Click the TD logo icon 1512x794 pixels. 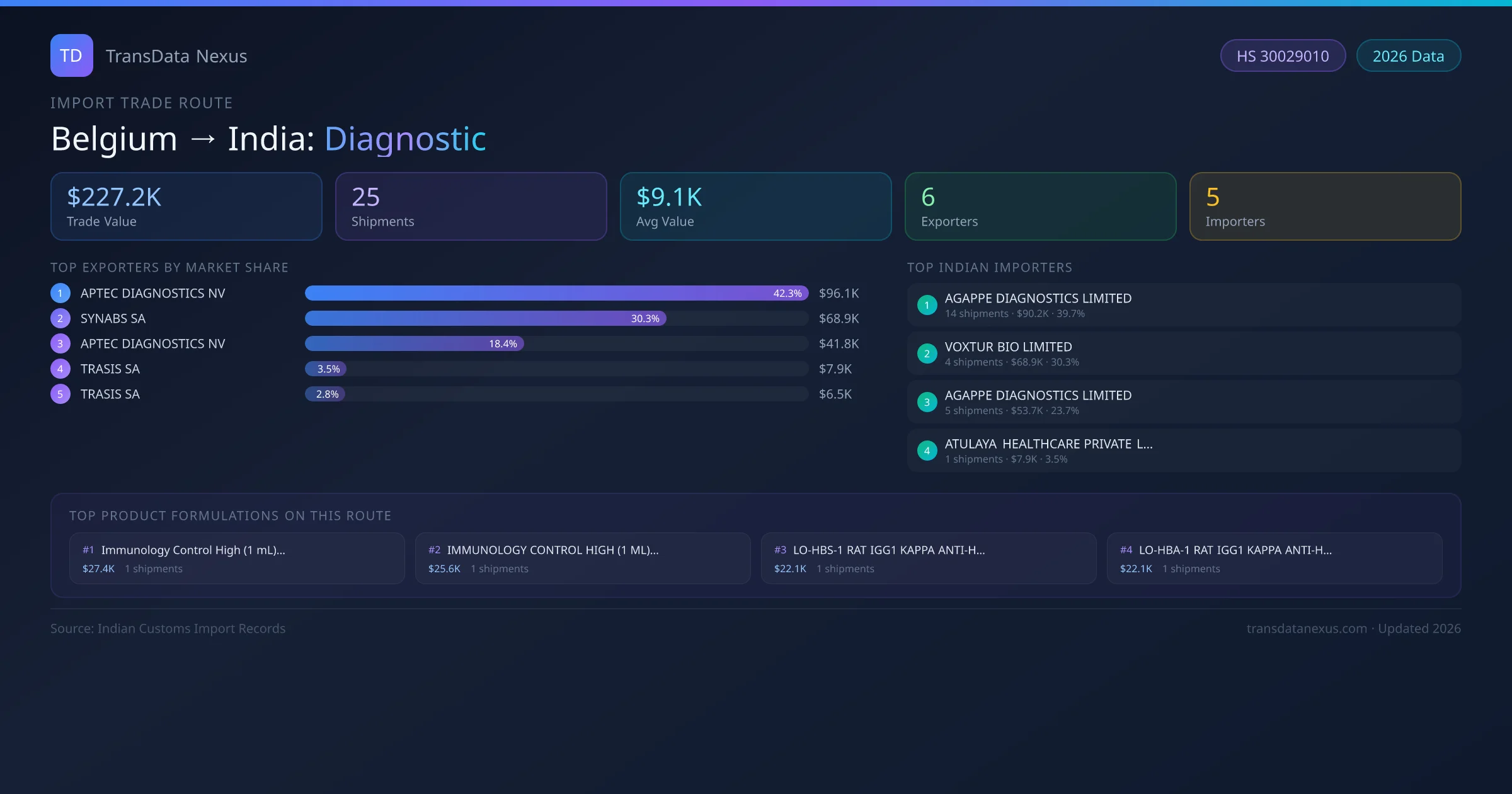coord(71,55)
